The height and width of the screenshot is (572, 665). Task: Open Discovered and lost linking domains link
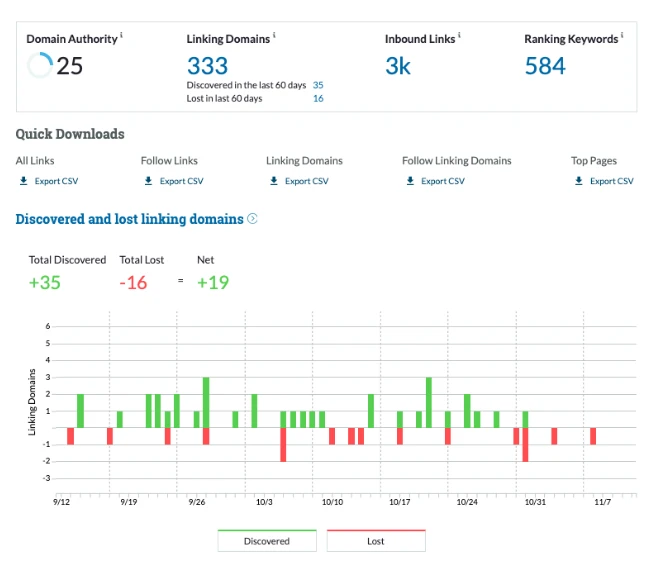129,219
